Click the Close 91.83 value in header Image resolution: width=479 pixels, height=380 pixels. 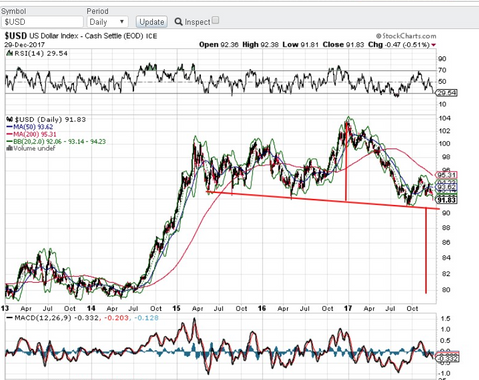click(343, 45)
